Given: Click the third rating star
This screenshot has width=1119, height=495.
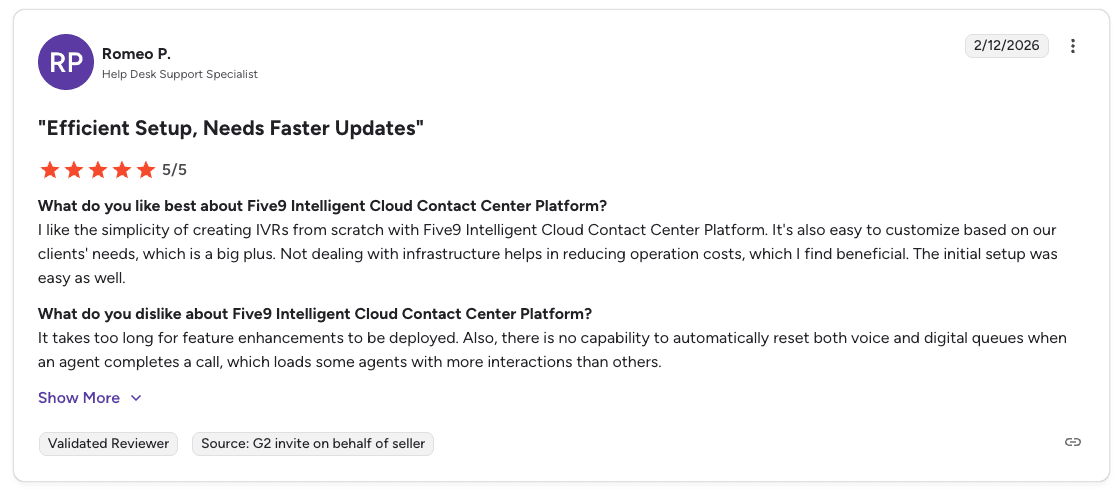Looking at the screenshot, I should tap(98, 170).
